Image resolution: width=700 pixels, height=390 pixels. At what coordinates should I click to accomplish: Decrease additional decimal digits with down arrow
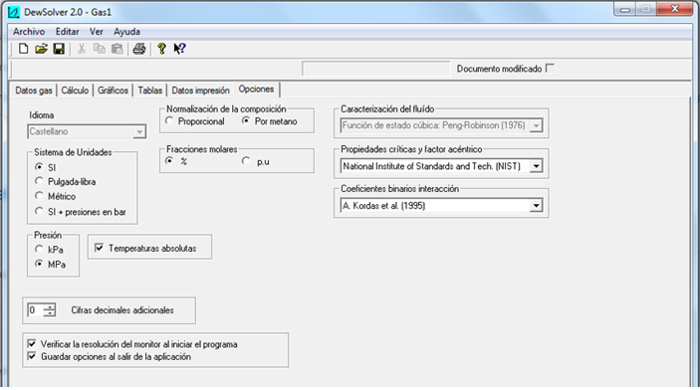50,313
